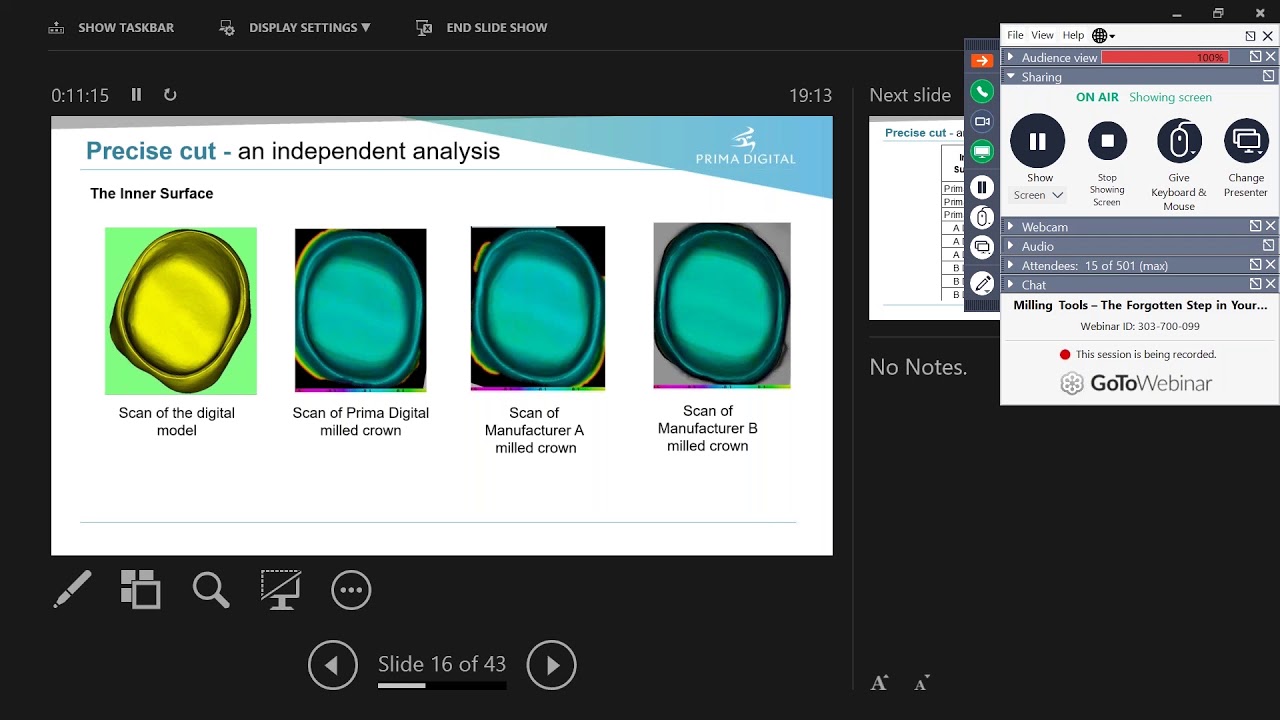
Task: Close the Audience view pane
Action: click(1270, 58)
